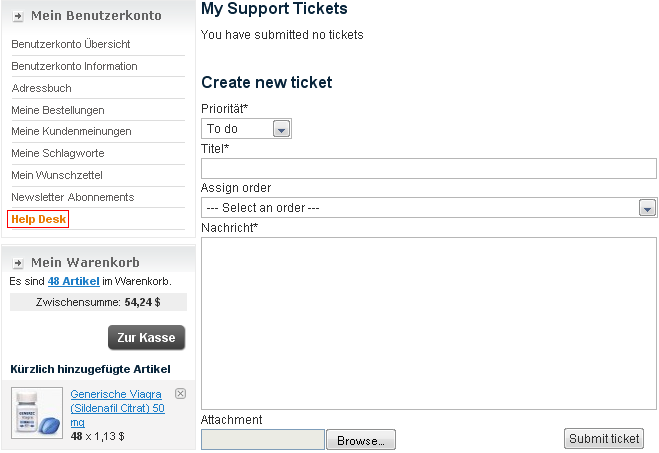Expand the Select an order dropdown
This screenshot has height=453, width=659.
tap(647, 208)
